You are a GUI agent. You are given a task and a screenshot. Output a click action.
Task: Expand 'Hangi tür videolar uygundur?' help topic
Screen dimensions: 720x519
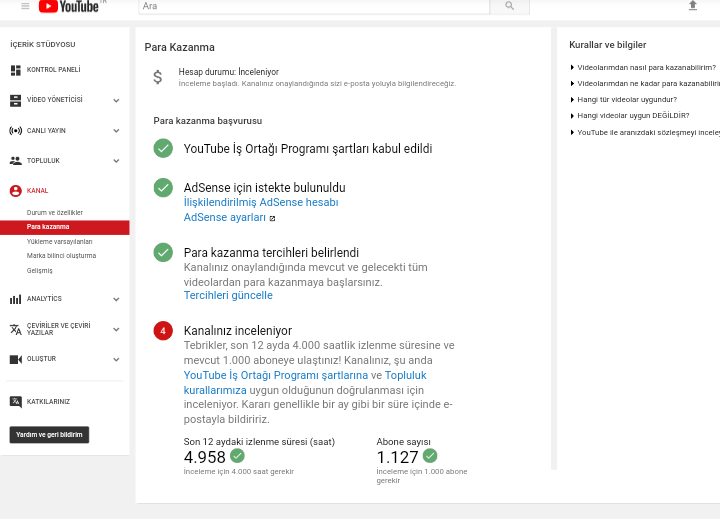tap(623, 100)
